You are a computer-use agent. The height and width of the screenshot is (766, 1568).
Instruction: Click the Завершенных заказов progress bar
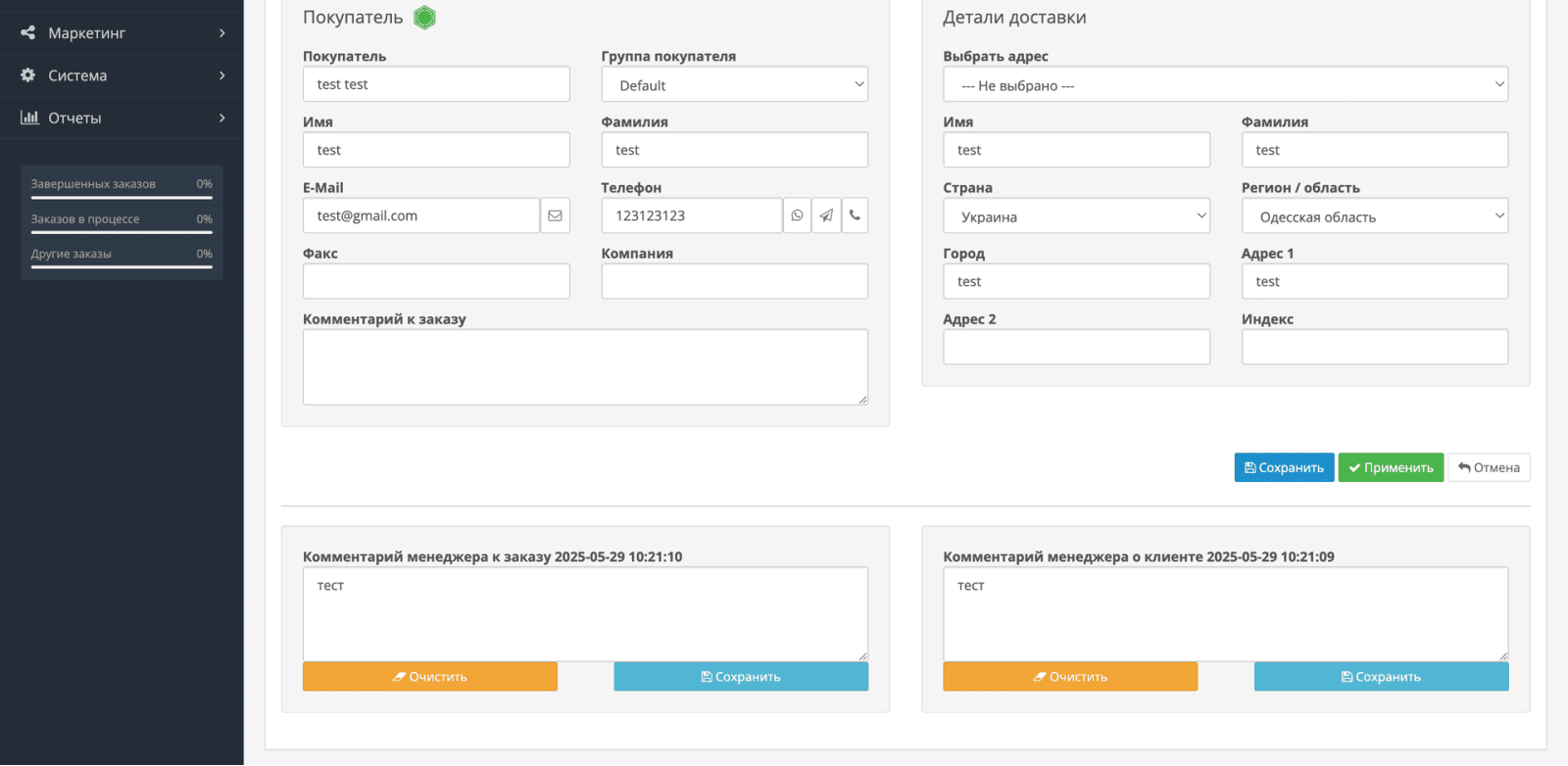(x=122, y=197)
